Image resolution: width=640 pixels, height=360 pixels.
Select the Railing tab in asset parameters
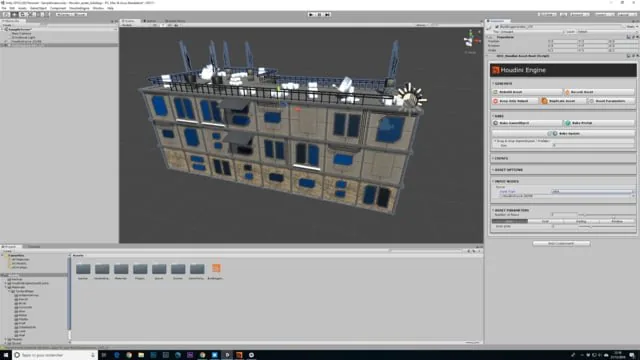click(x=581, y=221)
